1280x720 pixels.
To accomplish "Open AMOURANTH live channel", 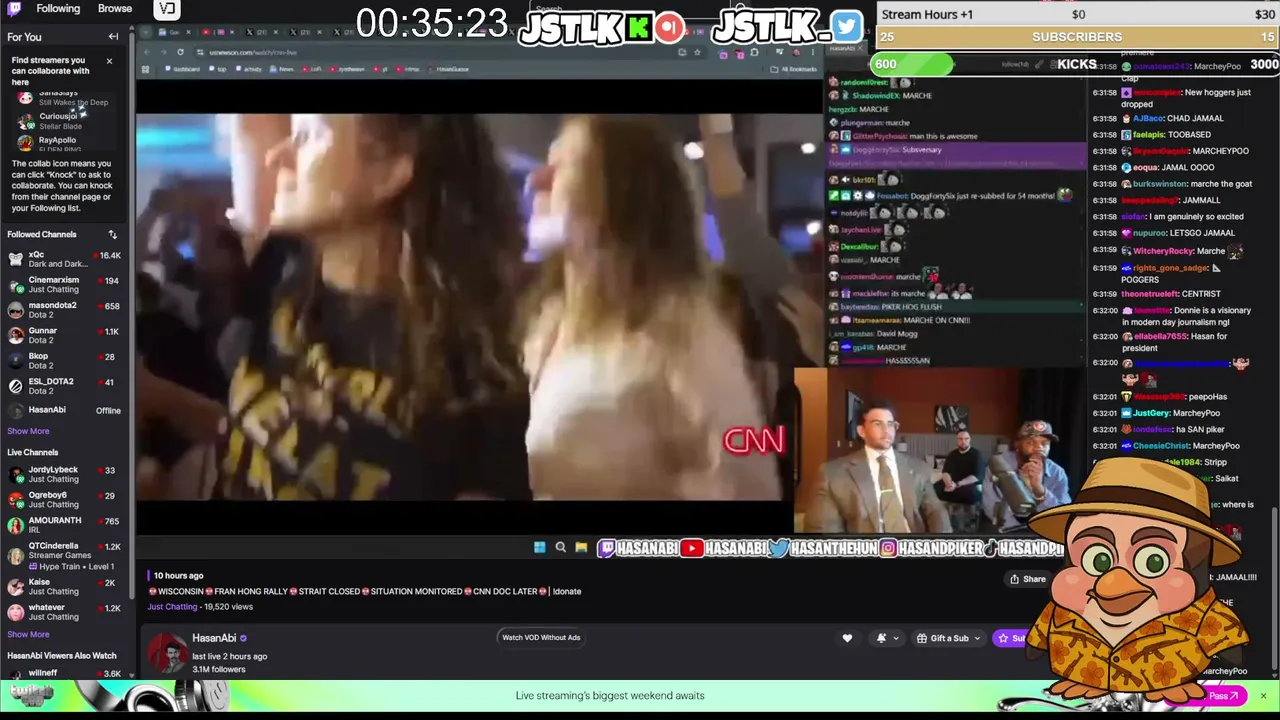I will point(64,525).
